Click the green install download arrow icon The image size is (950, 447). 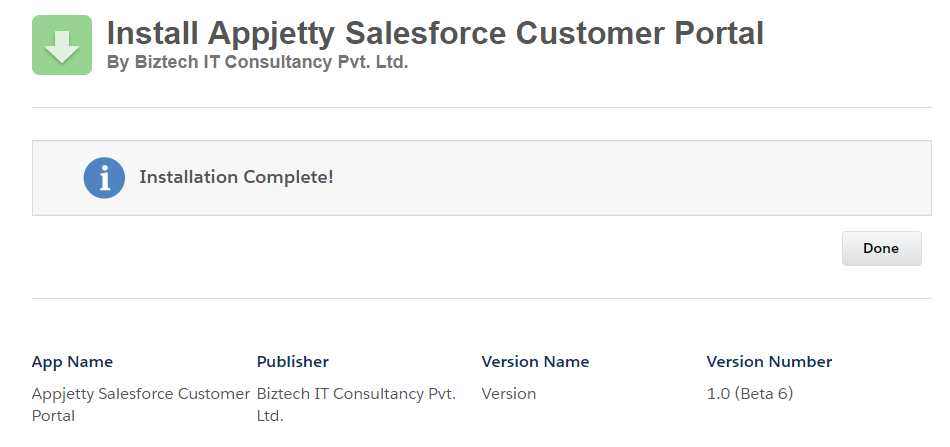(62, 45)
